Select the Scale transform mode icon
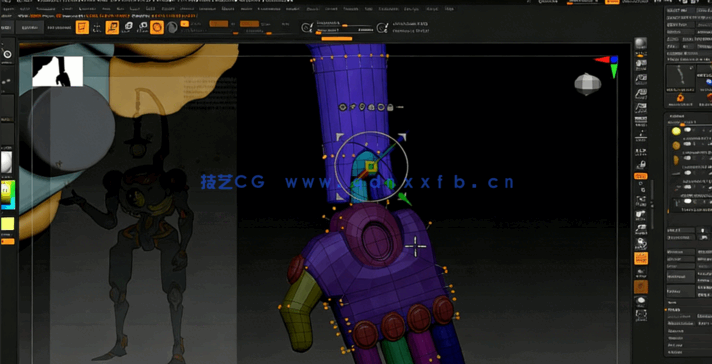The height and width of the screenshot is (364, 712). click(x=128, y=27)
